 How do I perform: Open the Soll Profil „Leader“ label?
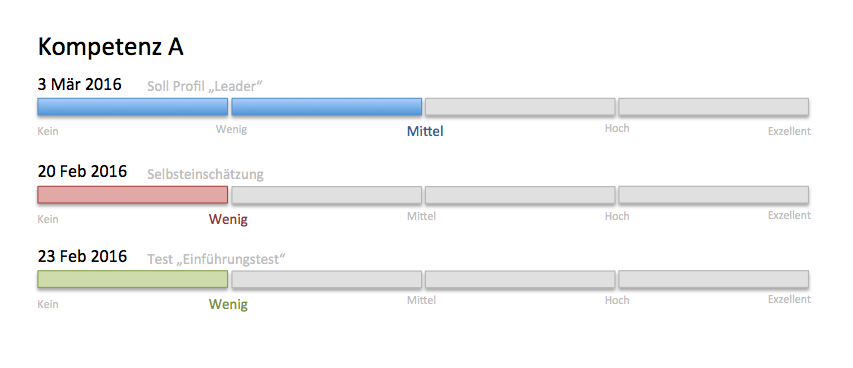tap(205, 86)
